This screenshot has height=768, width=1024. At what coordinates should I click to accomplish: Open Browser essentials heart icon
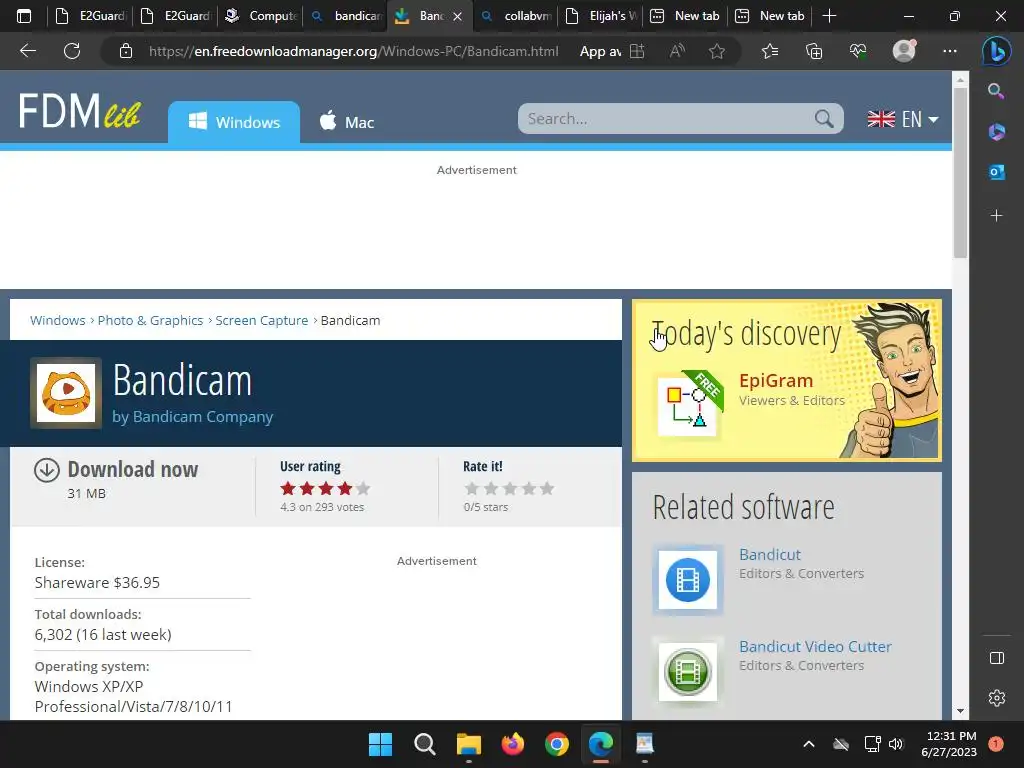[858, 51]
